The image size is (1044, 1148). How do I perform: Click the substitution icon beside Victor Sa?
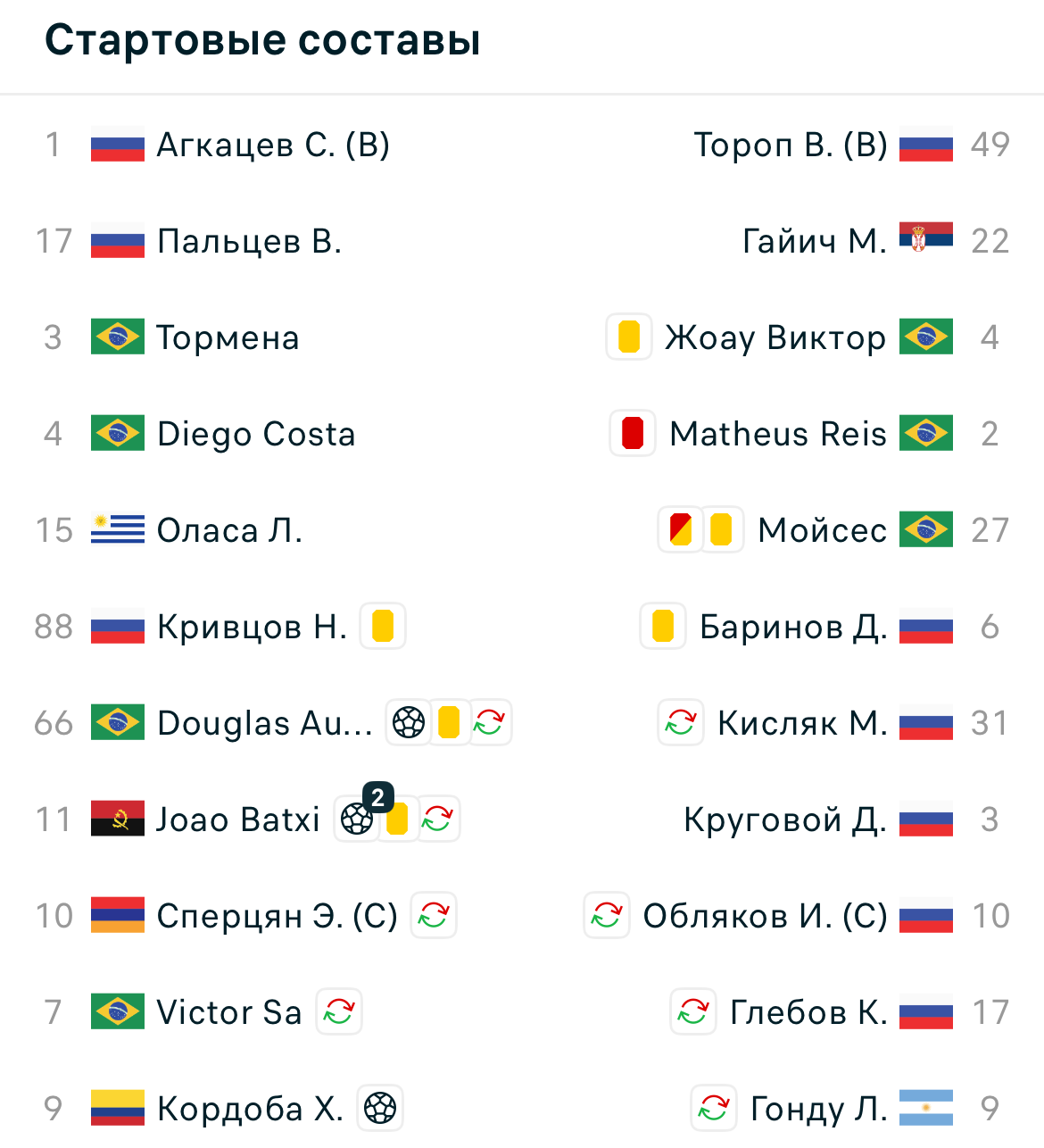point(339,1012)
